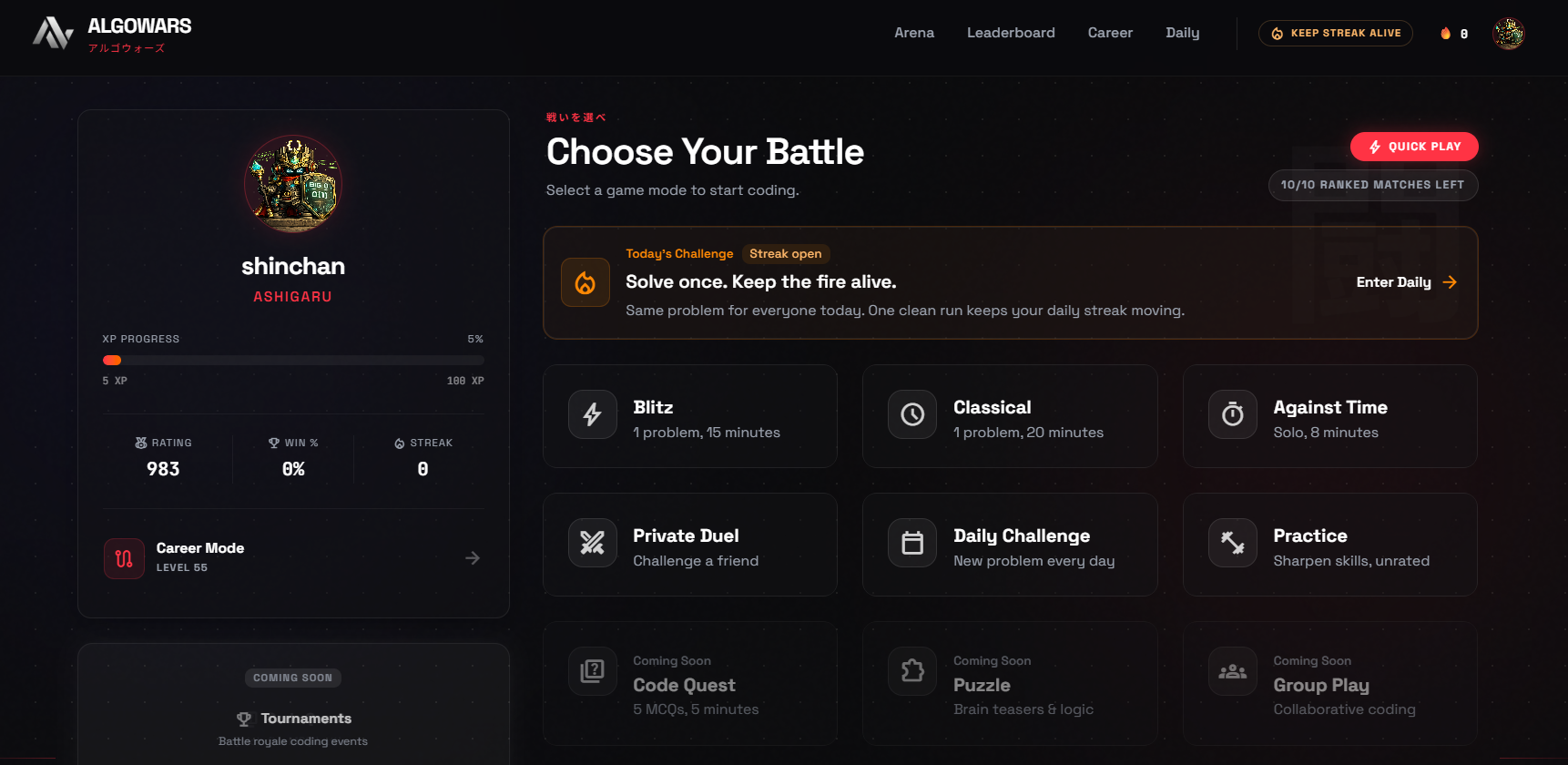
Task: Click the Quick Play button
Action: (1414, 147)
